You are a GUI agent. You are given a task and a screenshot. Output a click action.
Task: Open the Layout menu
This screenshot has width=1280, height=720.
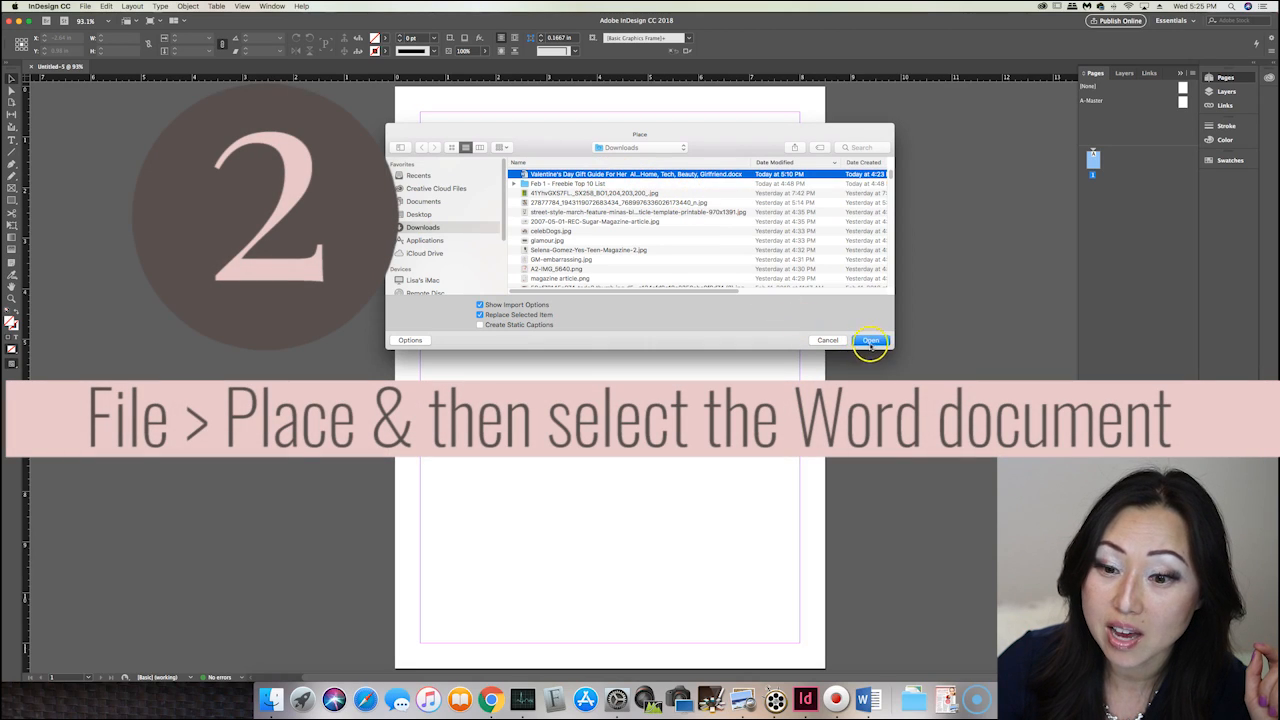pyautogui.click(x=132, y=6)
